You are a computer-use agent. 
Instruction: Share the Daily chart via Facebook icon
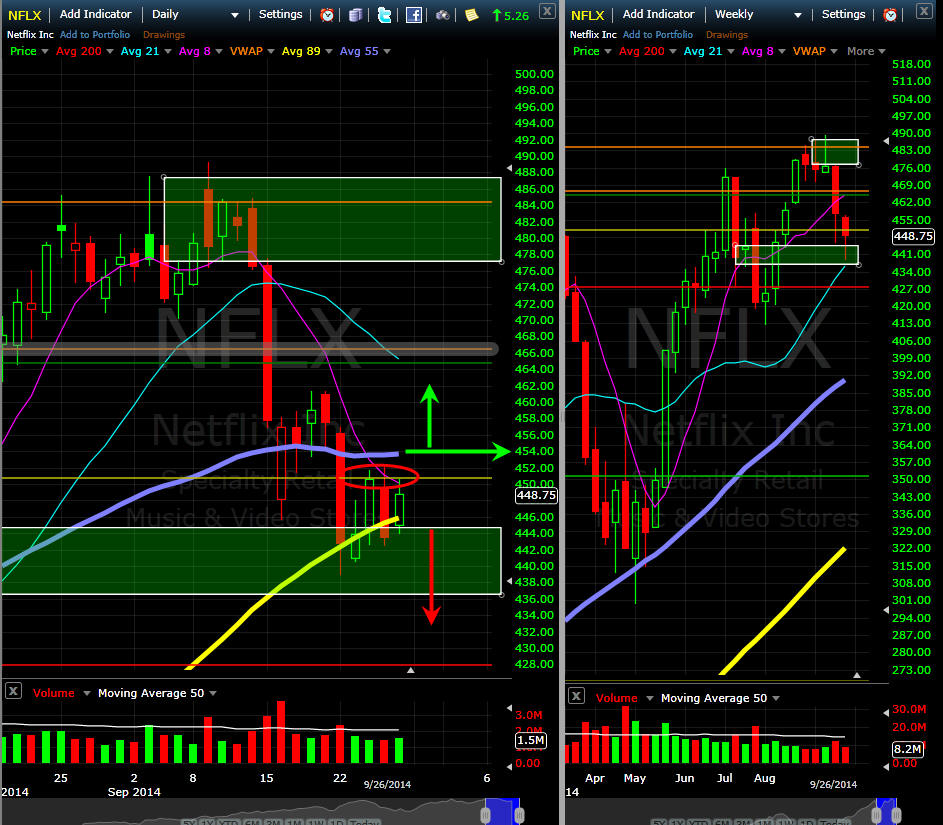414,15
